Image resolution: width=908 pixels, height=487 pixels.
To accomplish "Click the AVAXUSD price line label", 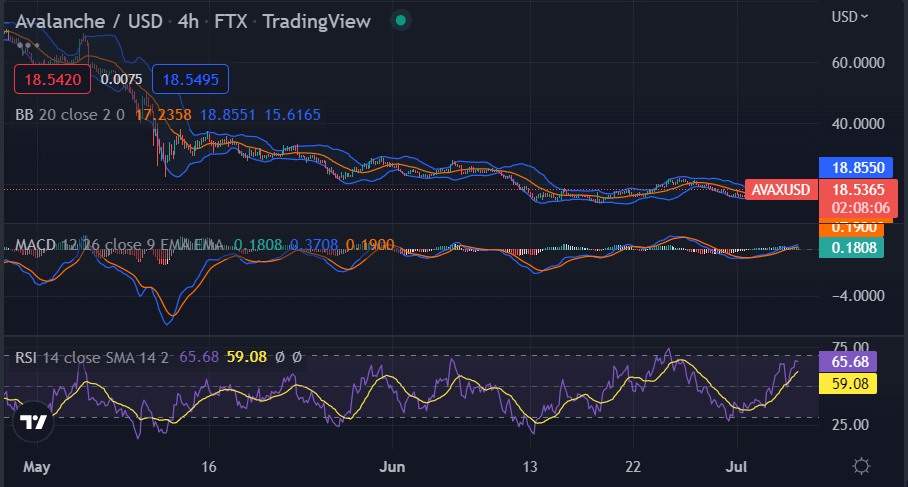I will 781,189.
